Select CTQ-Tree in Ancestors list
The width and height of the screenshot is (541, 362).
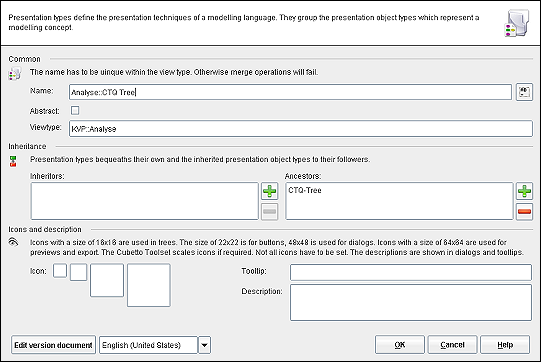click(305, 190)
